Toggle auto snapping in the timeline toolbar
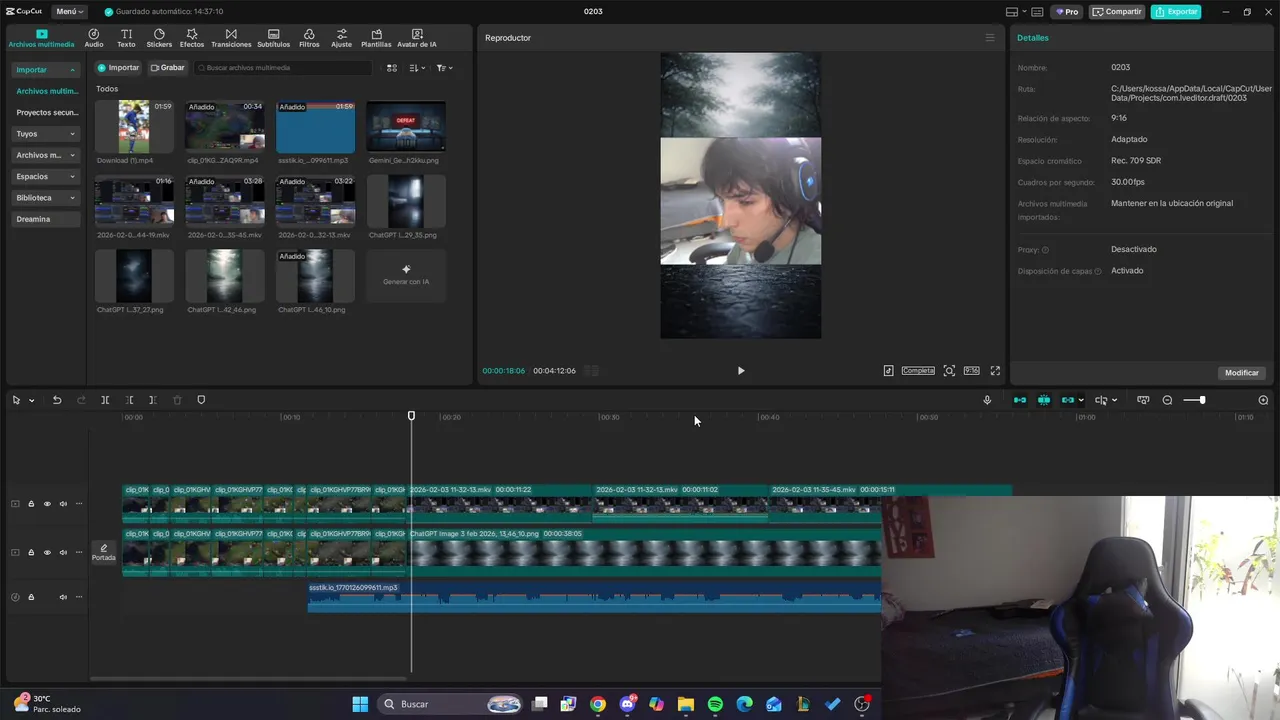This screenshot has width=1280, height=720. coord(1043,400)
